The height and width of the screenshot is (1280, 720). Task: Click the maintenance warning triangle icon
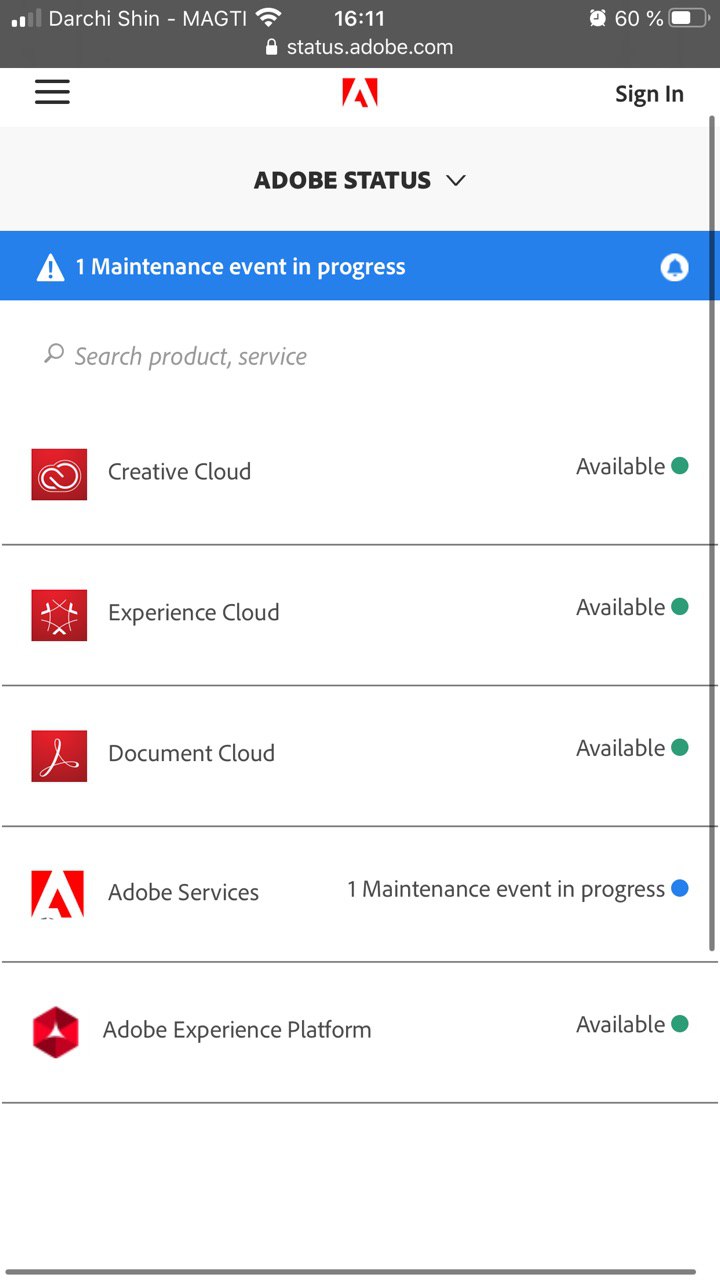pyautogui.click(x=50, y=267)
